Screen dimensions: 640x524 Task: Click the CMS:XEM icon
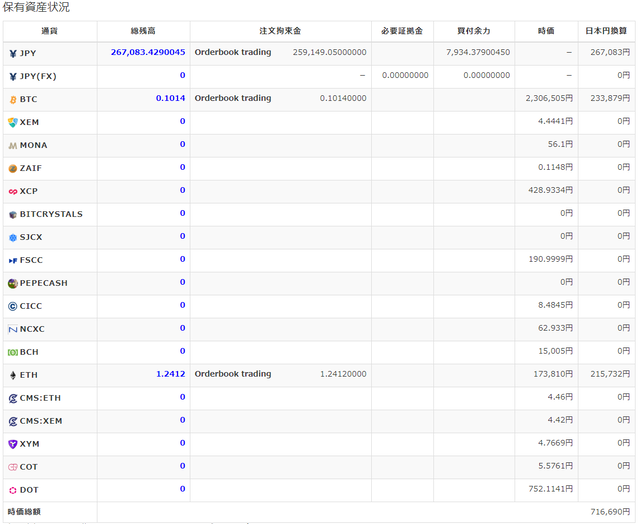[13, 421]
